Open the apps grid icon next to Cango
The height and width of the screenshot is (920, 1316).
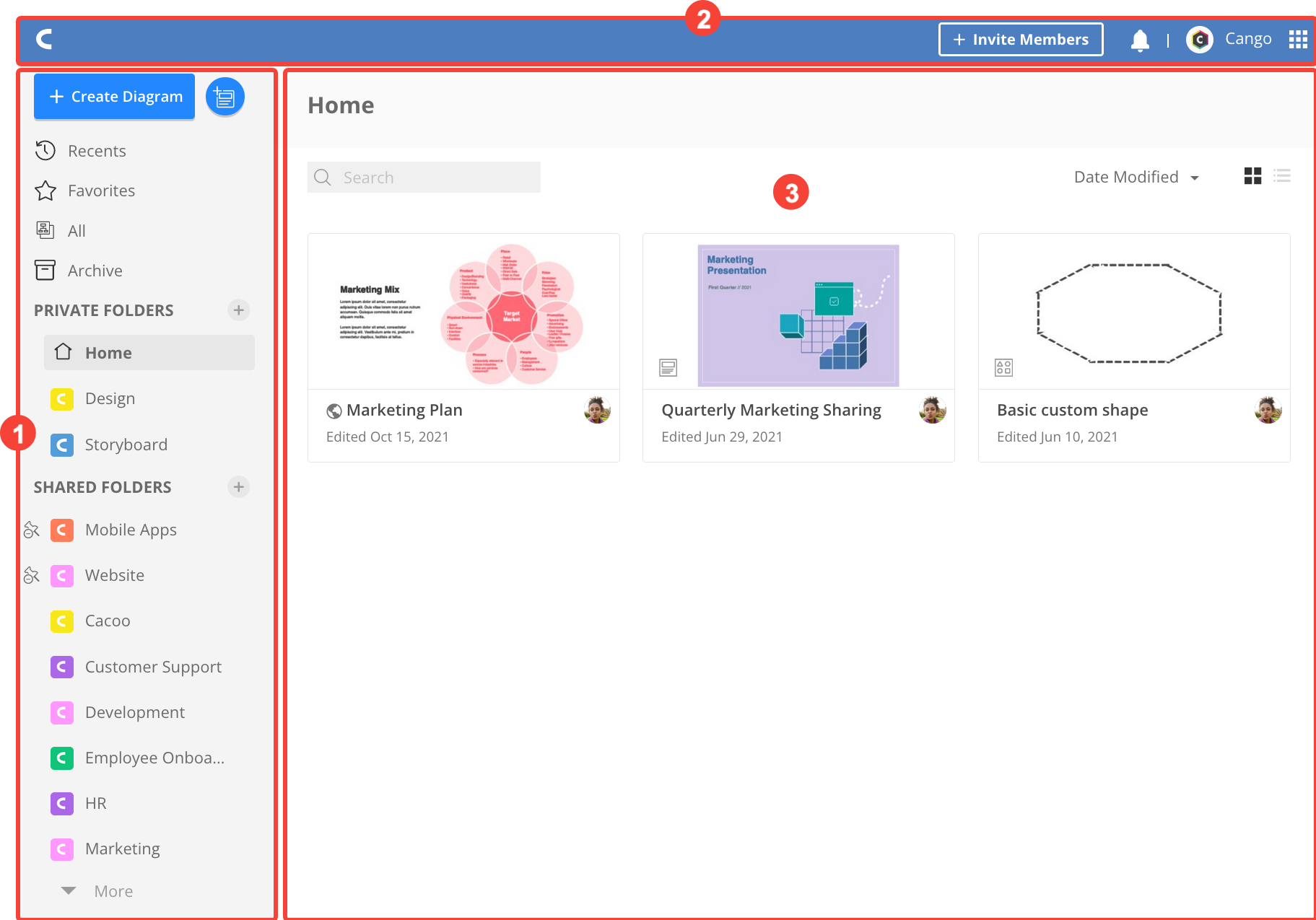click(1297, 40)
